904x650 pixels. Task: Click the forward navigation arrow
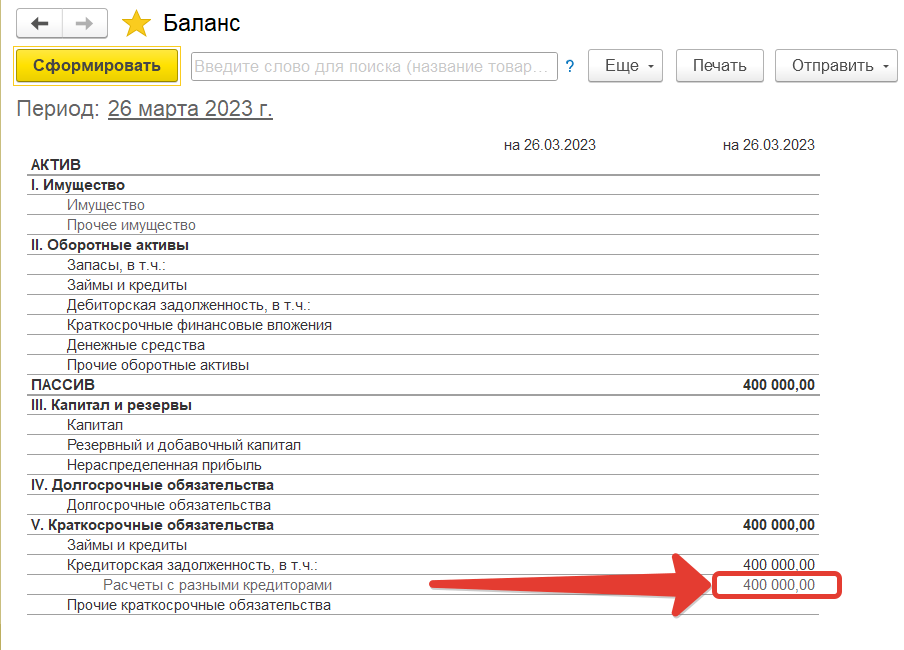85,22
